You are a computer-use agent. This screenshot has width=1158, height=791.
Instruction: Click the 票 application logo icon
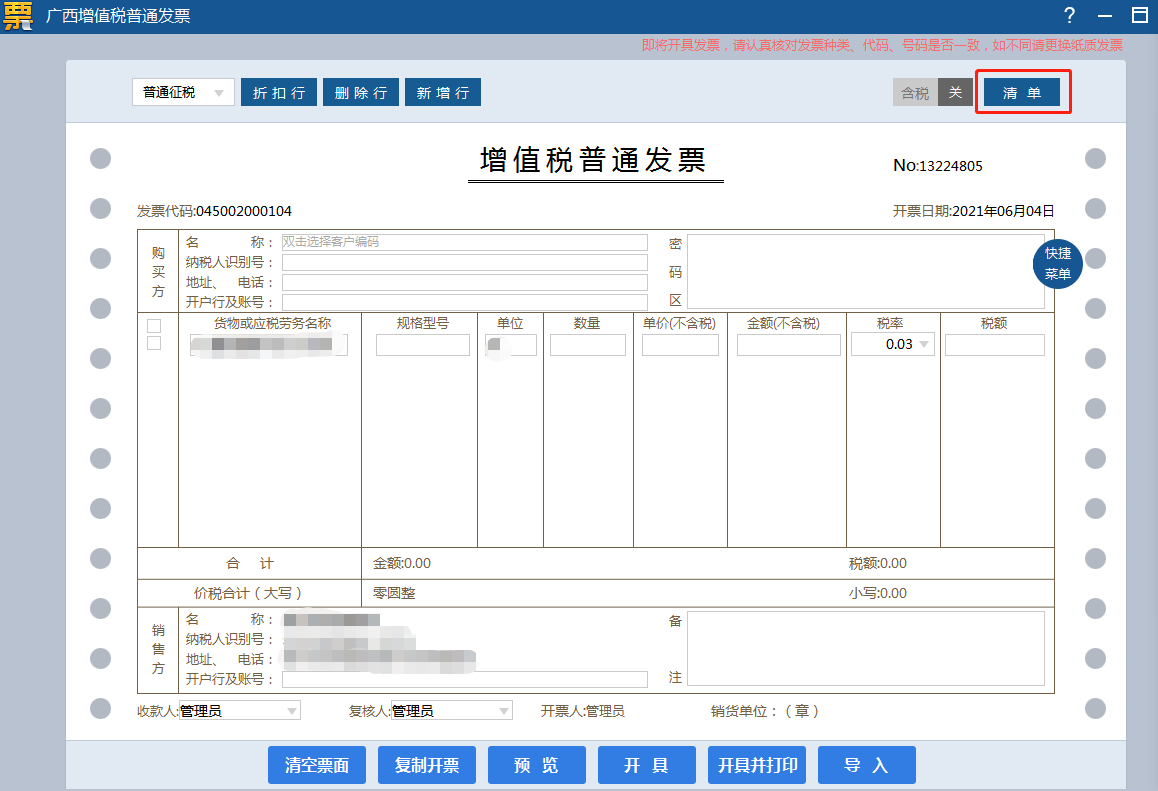click(x=18, y=16)
